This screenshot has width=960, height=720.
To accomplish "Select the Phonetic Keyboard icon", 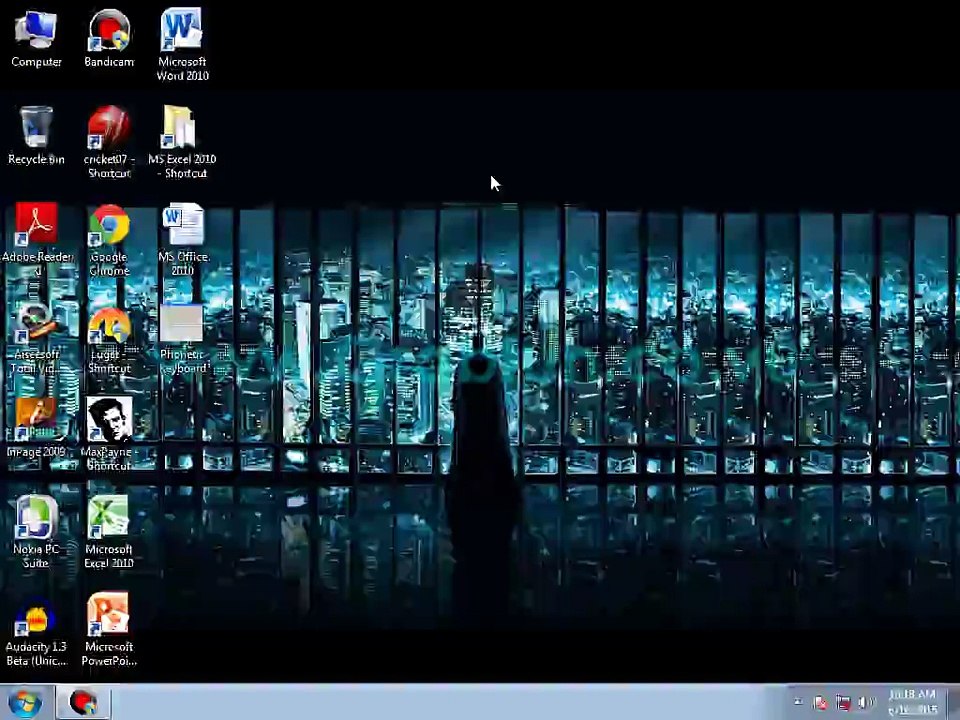I will (181, 323).
